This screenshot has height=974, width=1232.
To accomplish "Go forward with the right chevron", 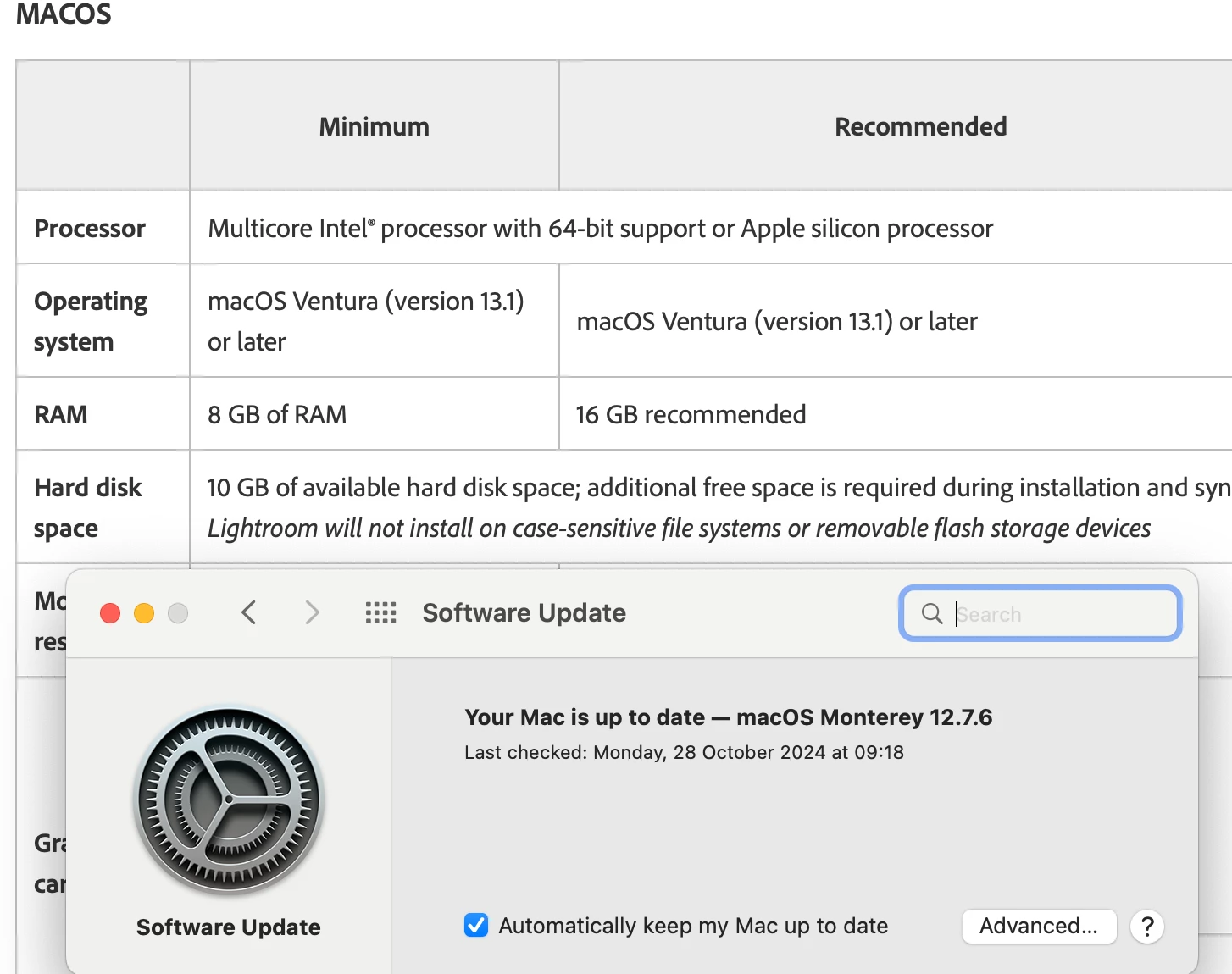I will coord(312,612).
